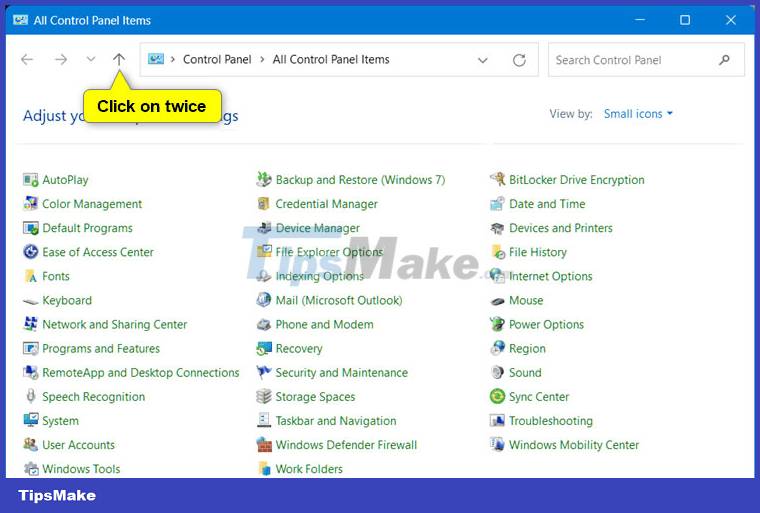Viewport: 760px width, 513px height.
Task: Click the AutoPlay icon
Action: 31,180
